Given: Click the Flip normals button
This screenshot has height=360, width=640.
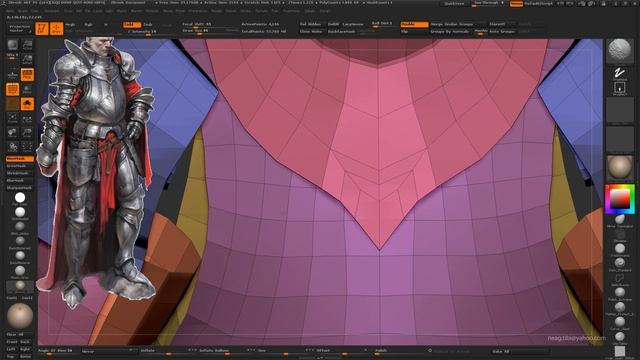Looking at the screenshot, I should point(414,31).
